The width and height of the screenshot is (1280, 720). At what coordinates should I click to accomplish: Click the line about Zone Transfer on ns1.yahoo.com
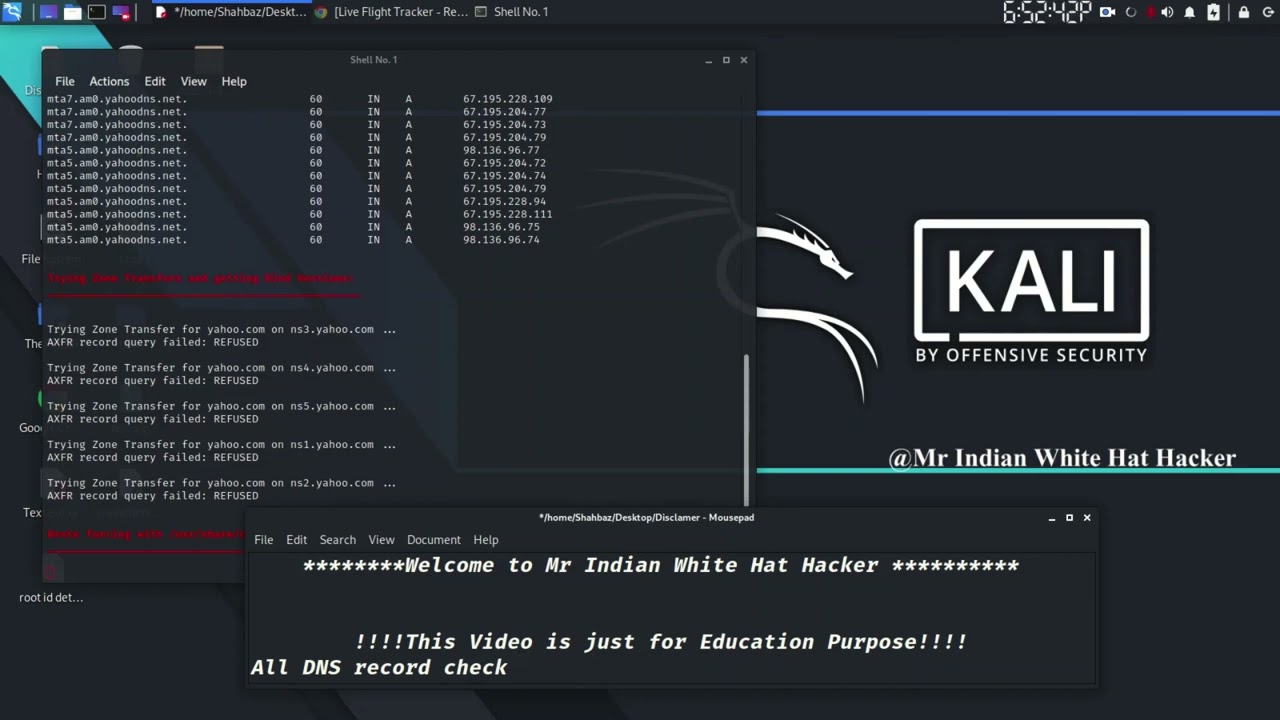(x=221, y=445)
